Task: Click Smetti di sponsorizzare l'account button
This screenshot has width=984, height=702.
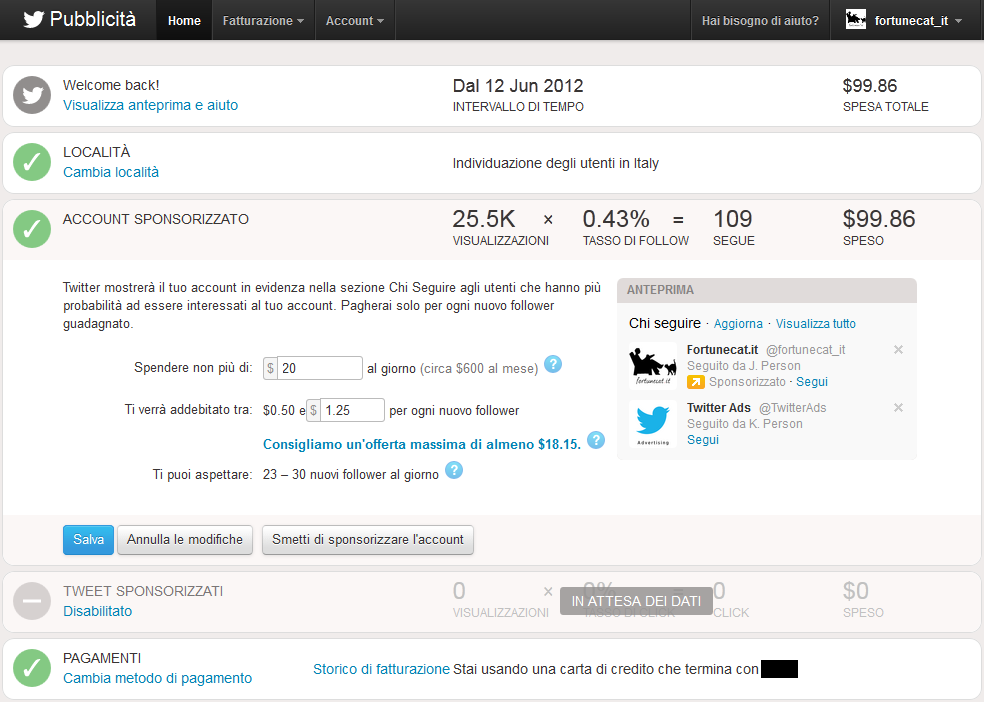Action: (x=368, y=540)
